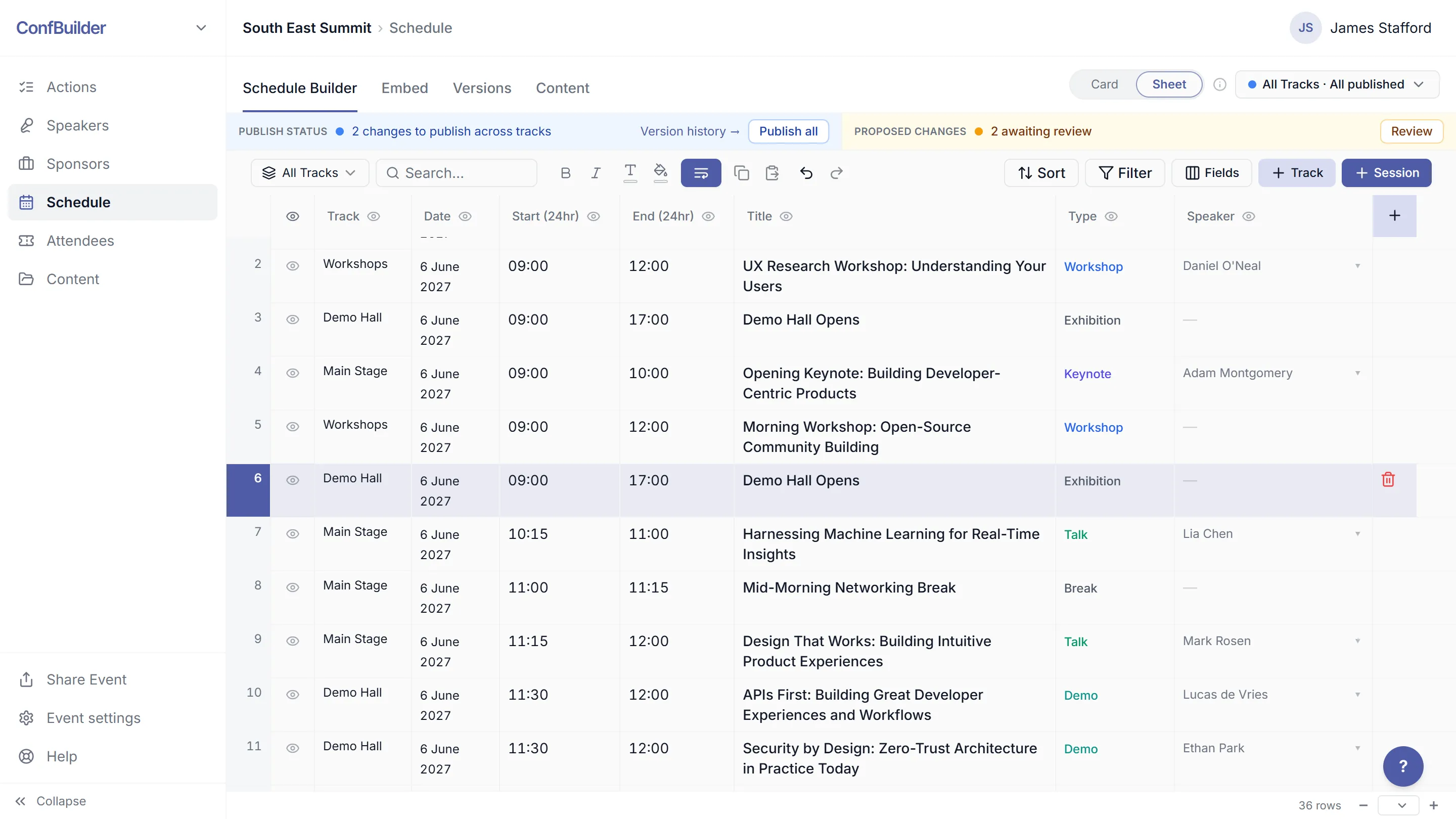Toggle visibility of the Track column
1456x819 pixels.
click(x=374, y=216)
